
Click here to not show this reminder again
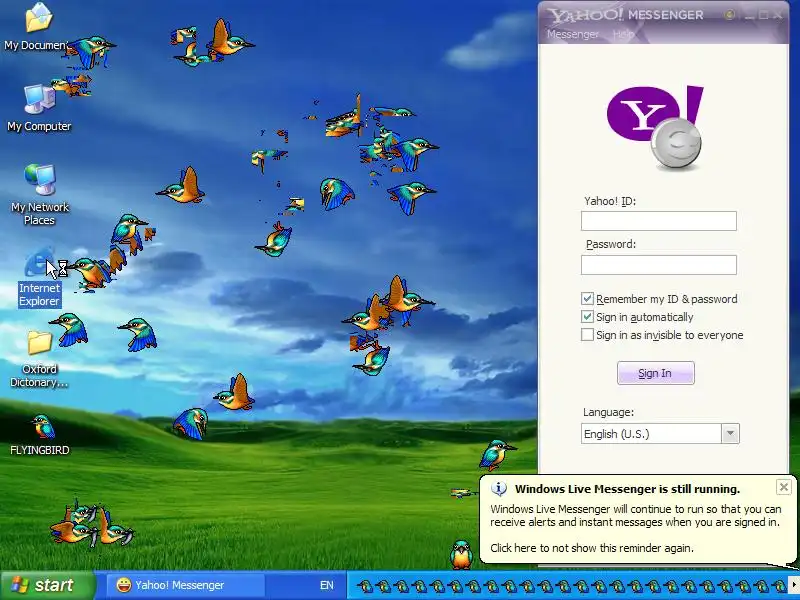tap(592, 548)
